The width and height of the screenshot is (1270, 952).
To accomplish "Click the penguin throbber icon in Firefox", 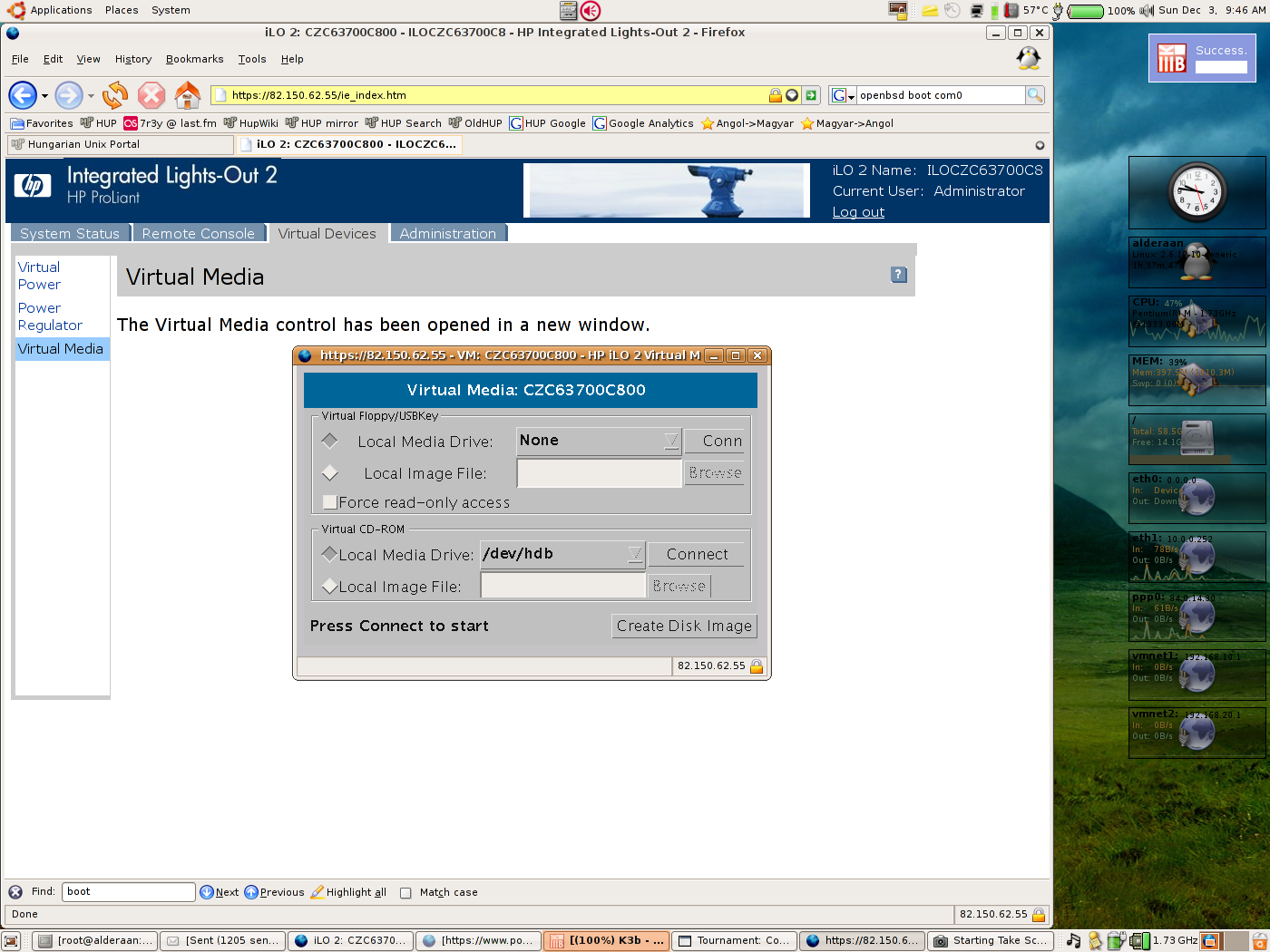I will click(1028, 59).
